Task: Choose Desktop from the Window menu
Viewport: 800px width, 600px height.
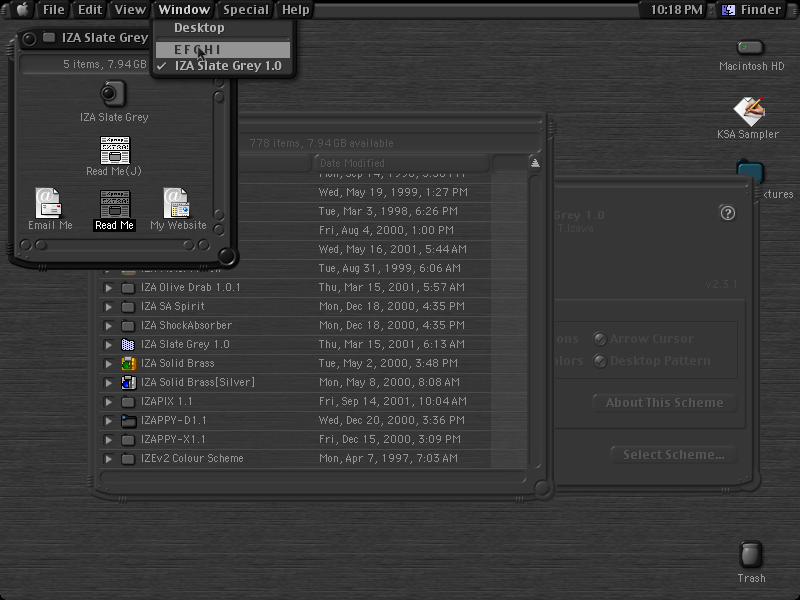Action: tap(223, 28)
